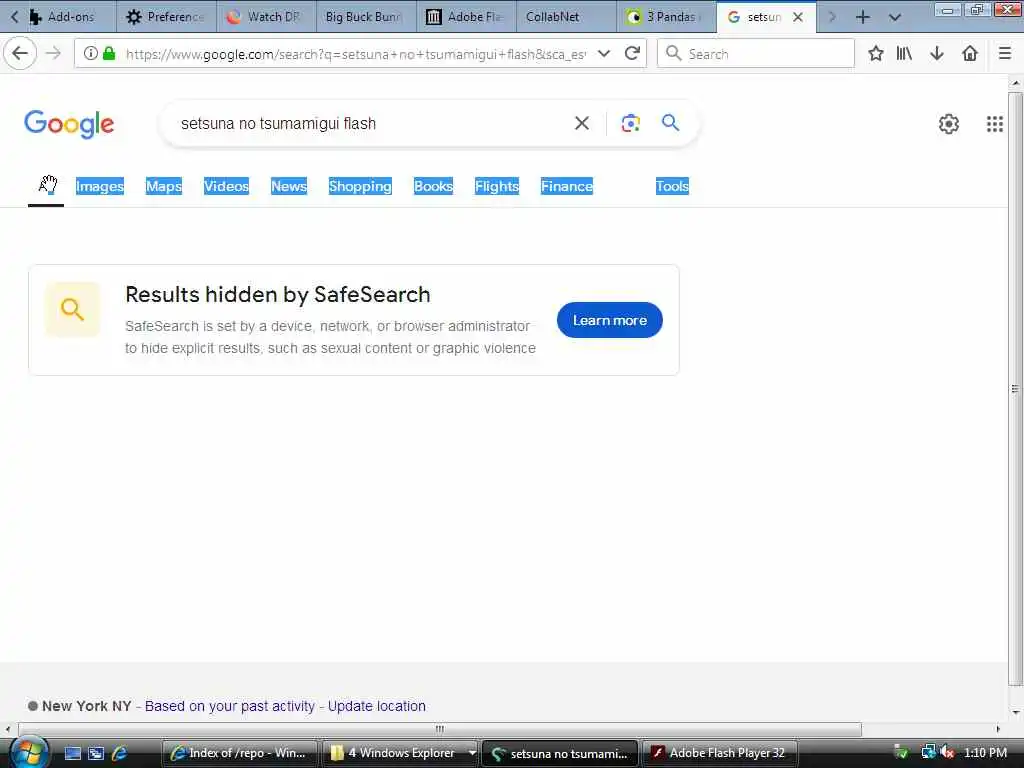The width and height of the screenshot is (1024, 768).
Task: Switch to the Add-ons tab
Action: click(x=71, y=17)
